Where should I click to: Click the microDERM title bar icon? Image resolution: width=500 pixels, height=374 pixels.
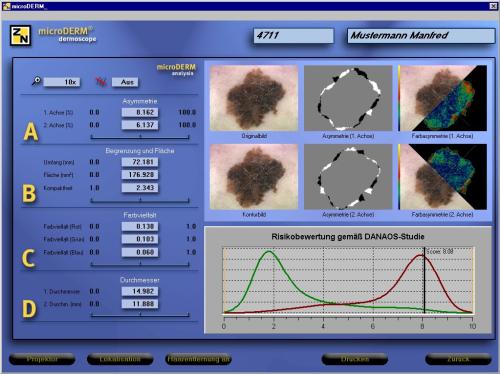[6, 6]
